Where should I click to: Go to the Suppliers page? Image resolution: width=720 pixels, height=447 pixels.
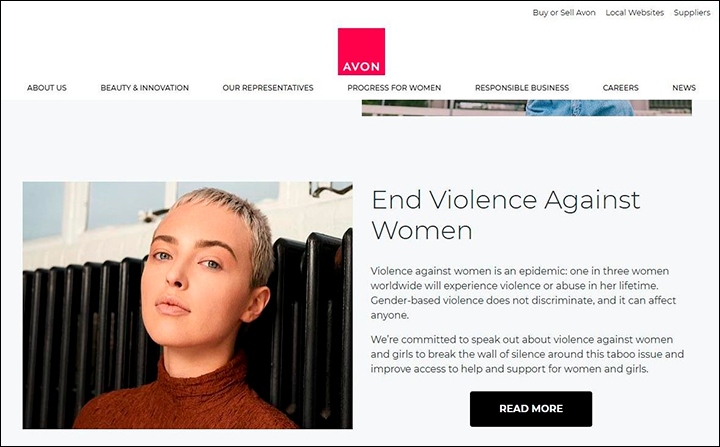(692, 13)
